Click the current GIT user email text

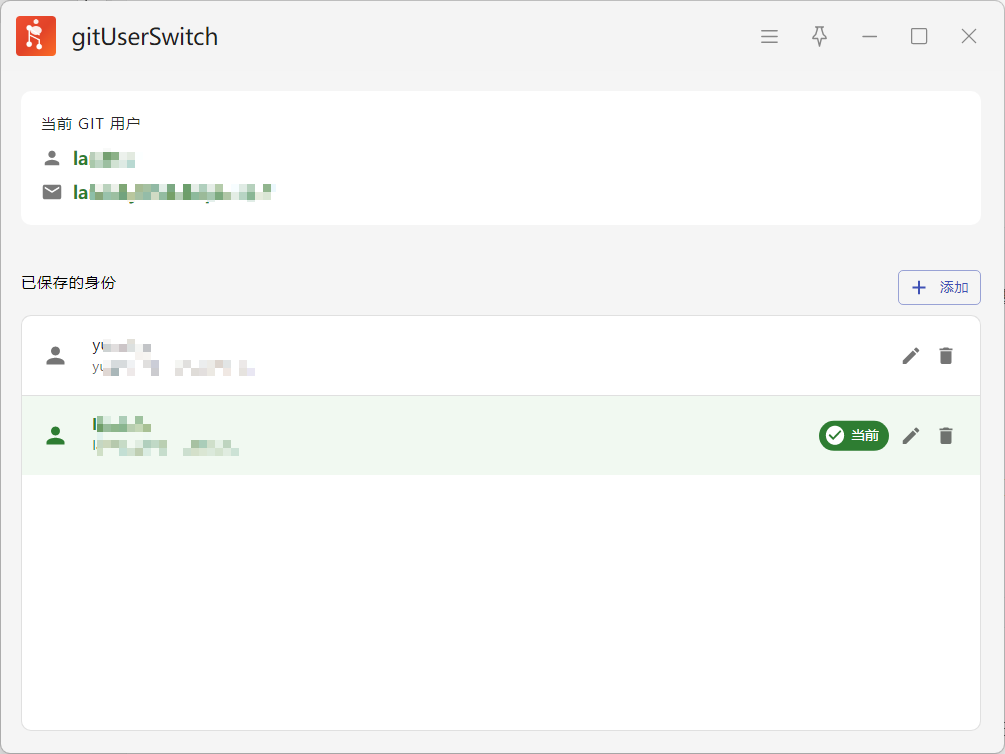point(174,192)
